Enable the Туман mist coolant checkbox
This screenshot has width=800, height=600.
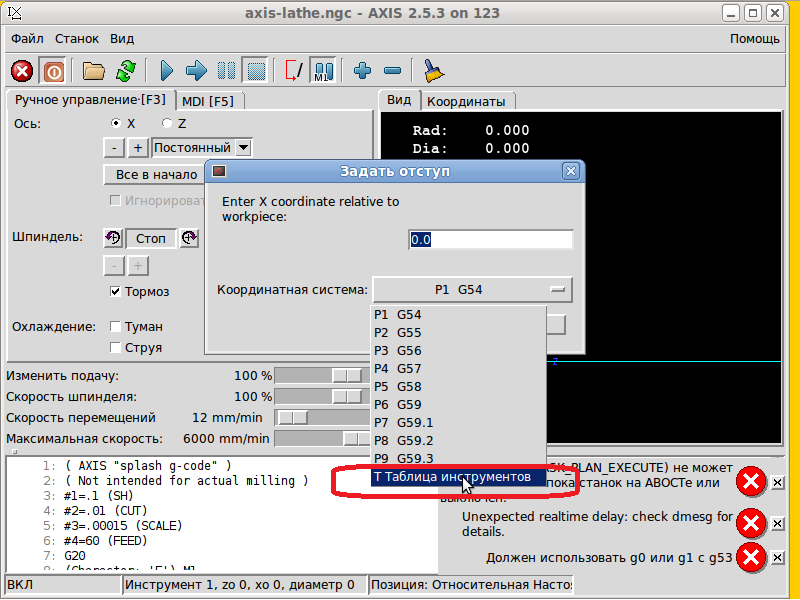[115, 327]
